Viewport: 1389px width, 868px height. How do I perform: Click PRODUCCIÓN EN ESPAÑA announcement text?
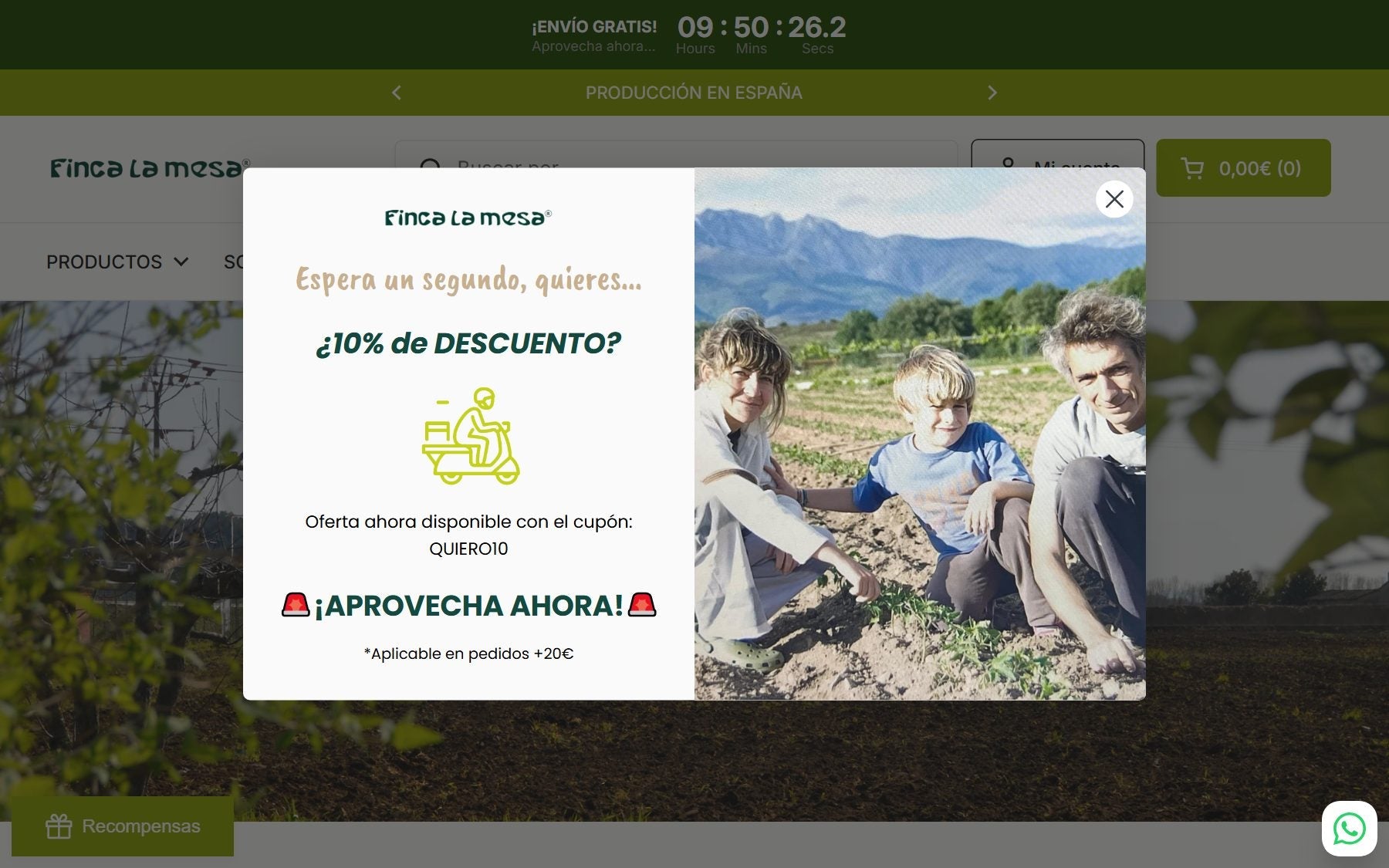694,93
